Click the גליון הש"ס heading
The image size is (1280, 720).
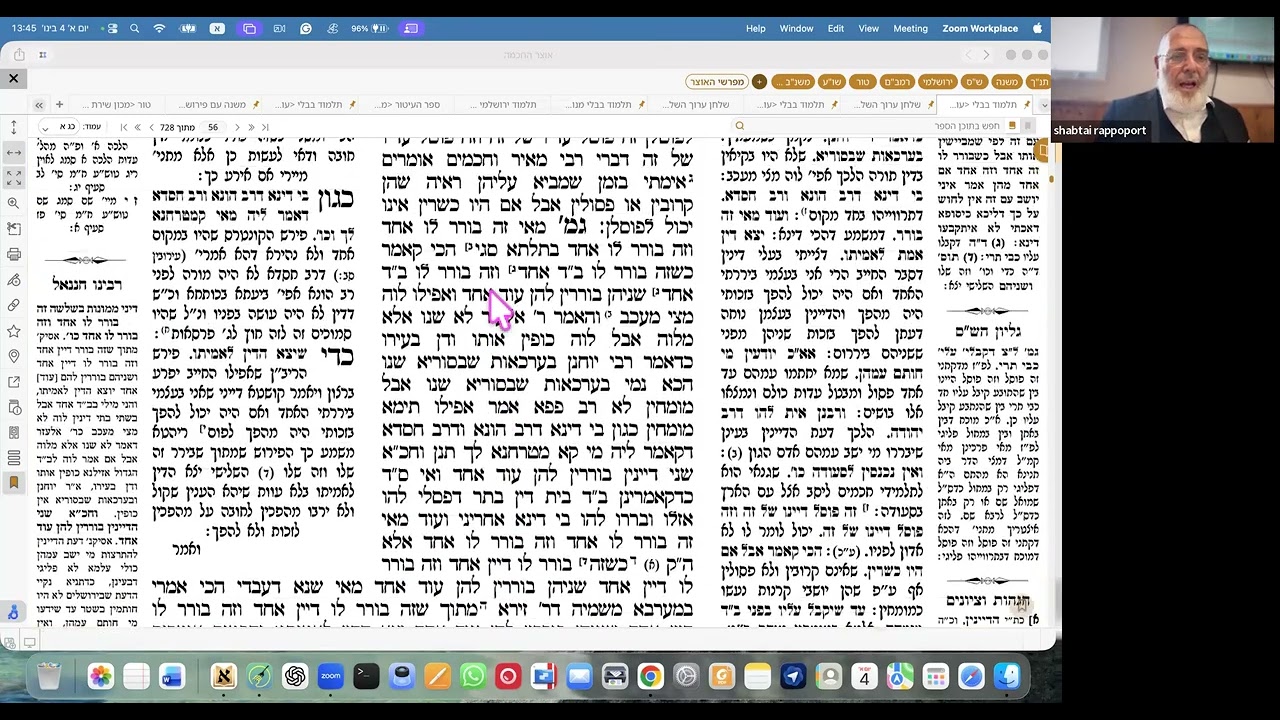tap(987, 331)
